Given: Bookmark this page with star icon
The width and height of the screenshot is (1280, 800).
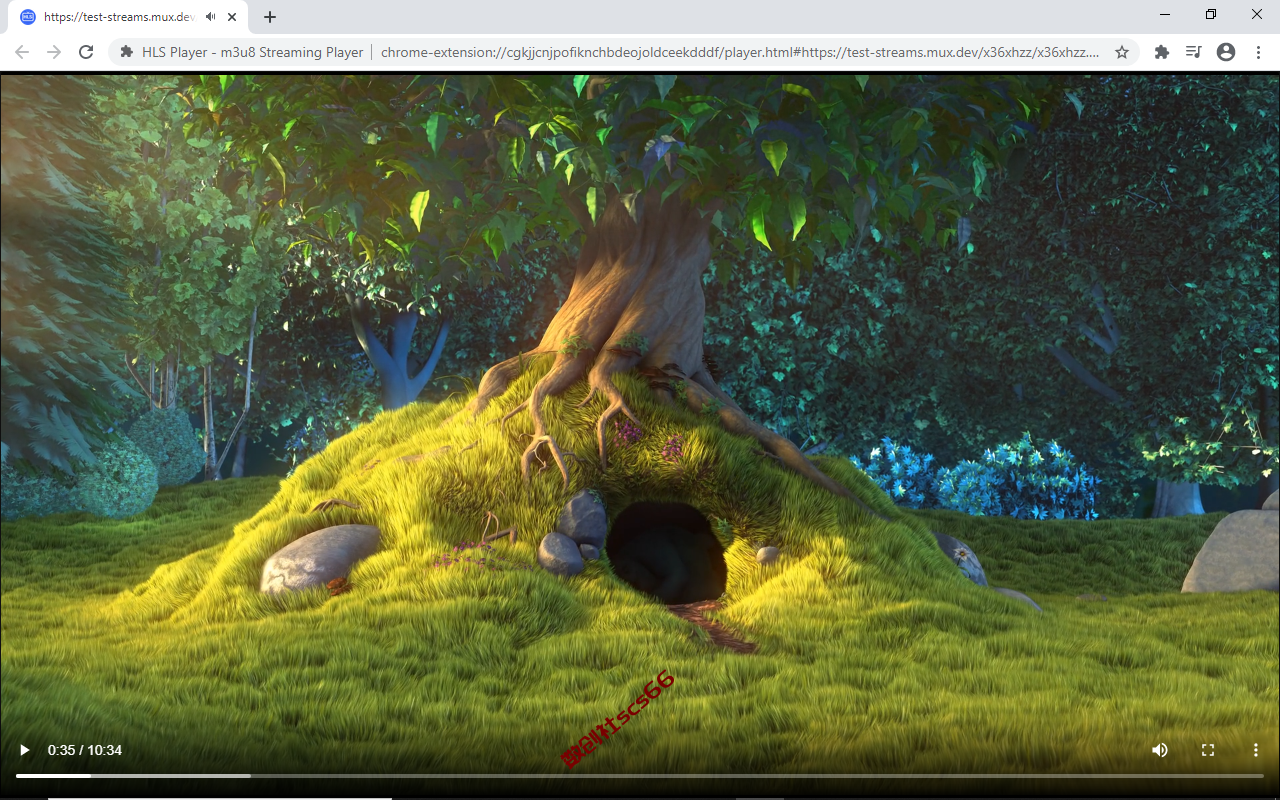Looking at the screenshot, I should tap(1122, 52).
